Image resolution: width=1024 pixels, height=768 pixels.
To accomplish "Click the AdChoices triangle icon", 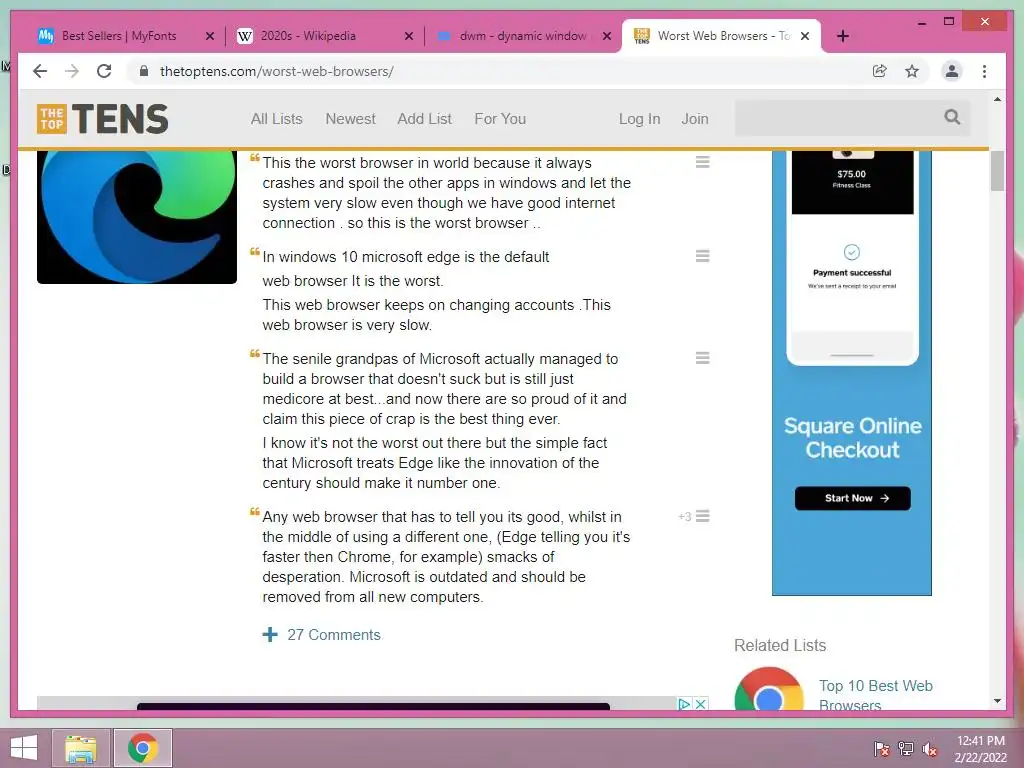I will pyautogui.click(x=684, y=704).
